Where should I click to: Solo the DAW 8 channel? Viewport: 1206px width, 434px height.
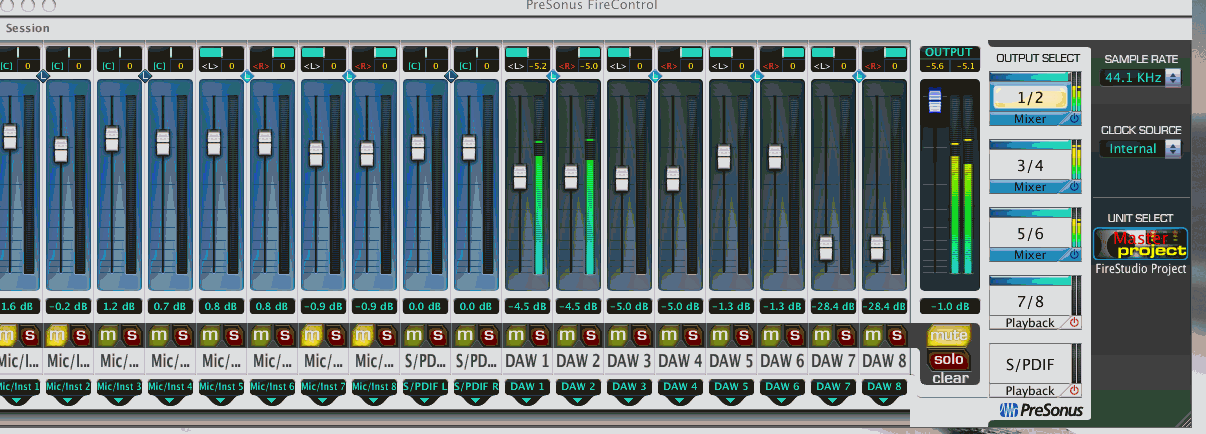pos(897,335)
